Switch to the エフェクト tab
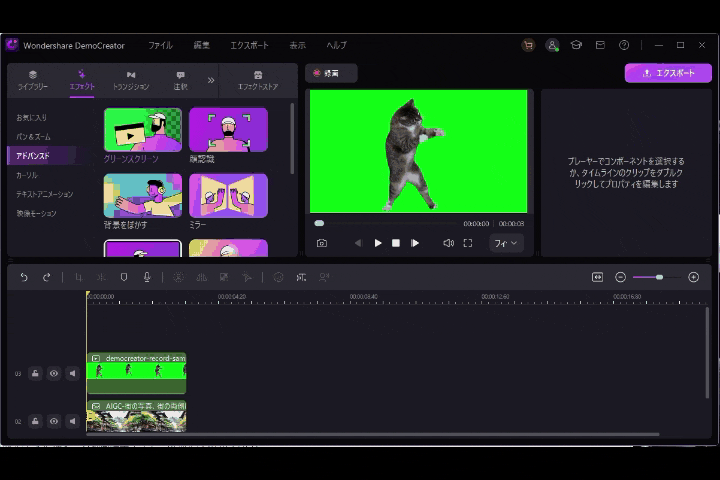The height and width of the screenshot is (480, 720). pos(82,80)
